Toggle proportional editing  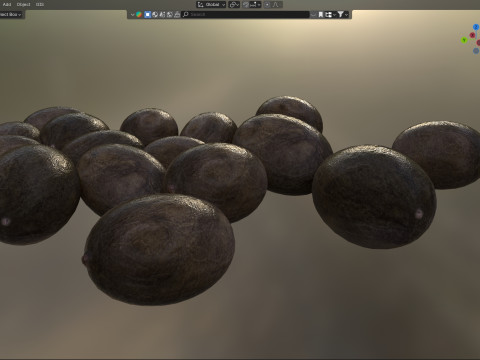tap(267, 4)
